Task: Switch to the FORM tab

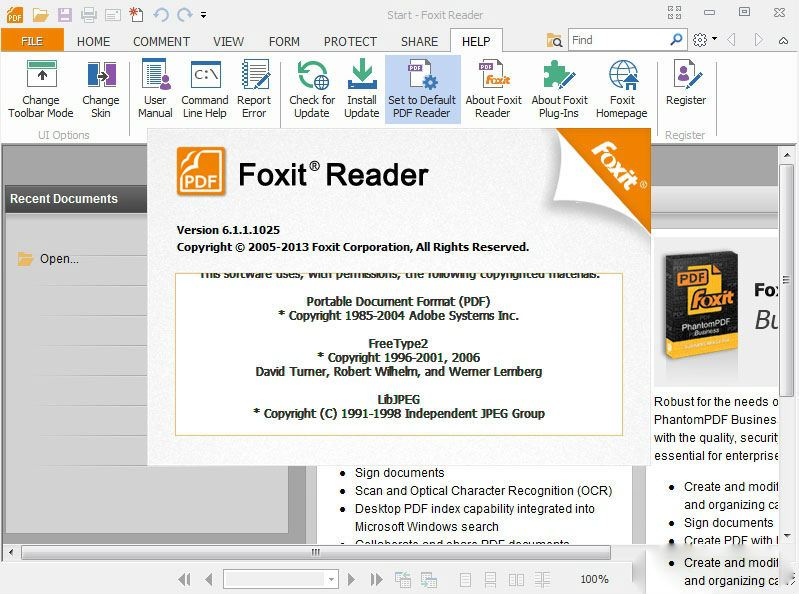Action: click(x=284, y=41)
